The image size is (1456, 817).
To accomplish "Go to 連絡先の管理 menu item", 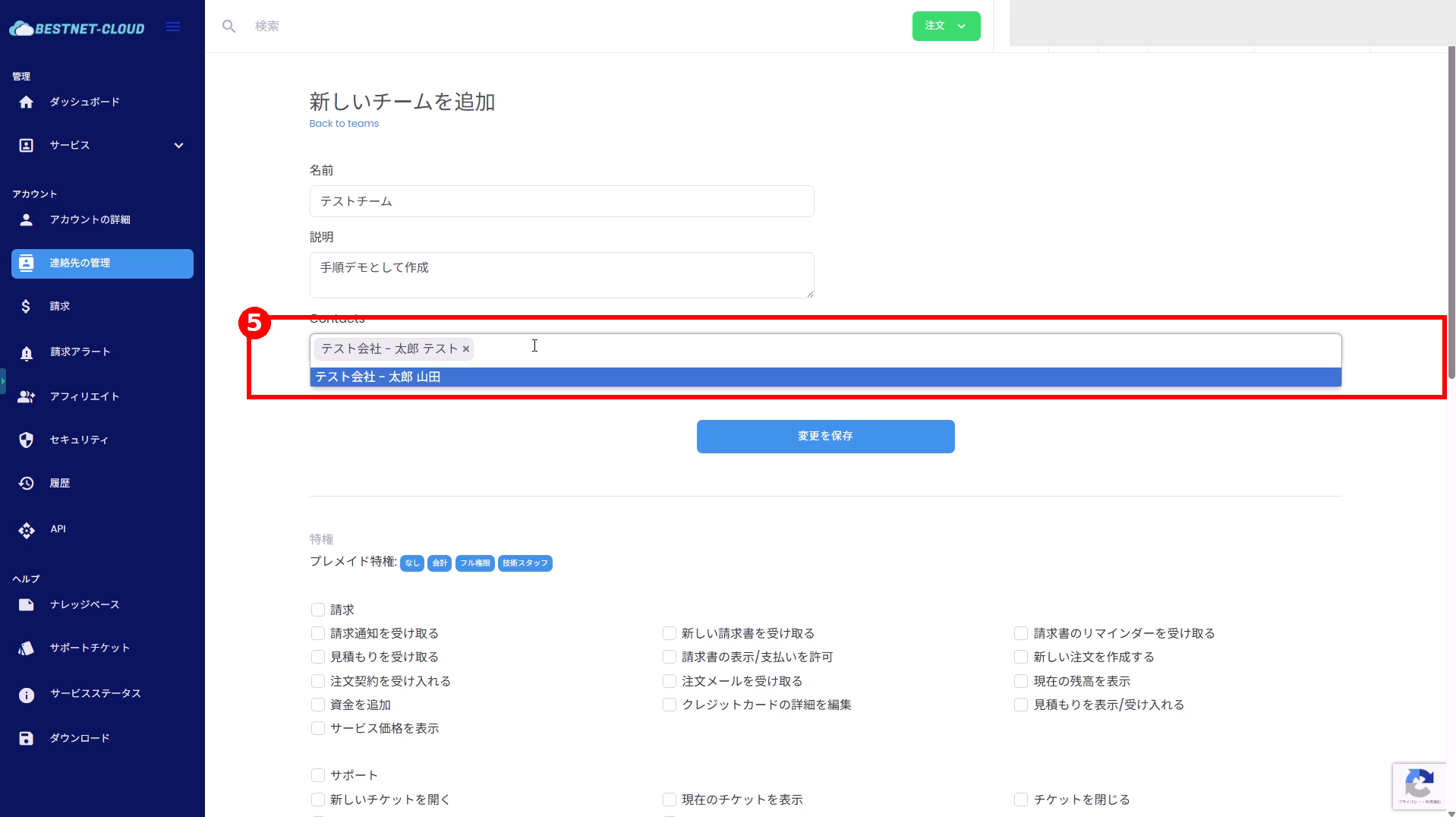I will (102, 263).
